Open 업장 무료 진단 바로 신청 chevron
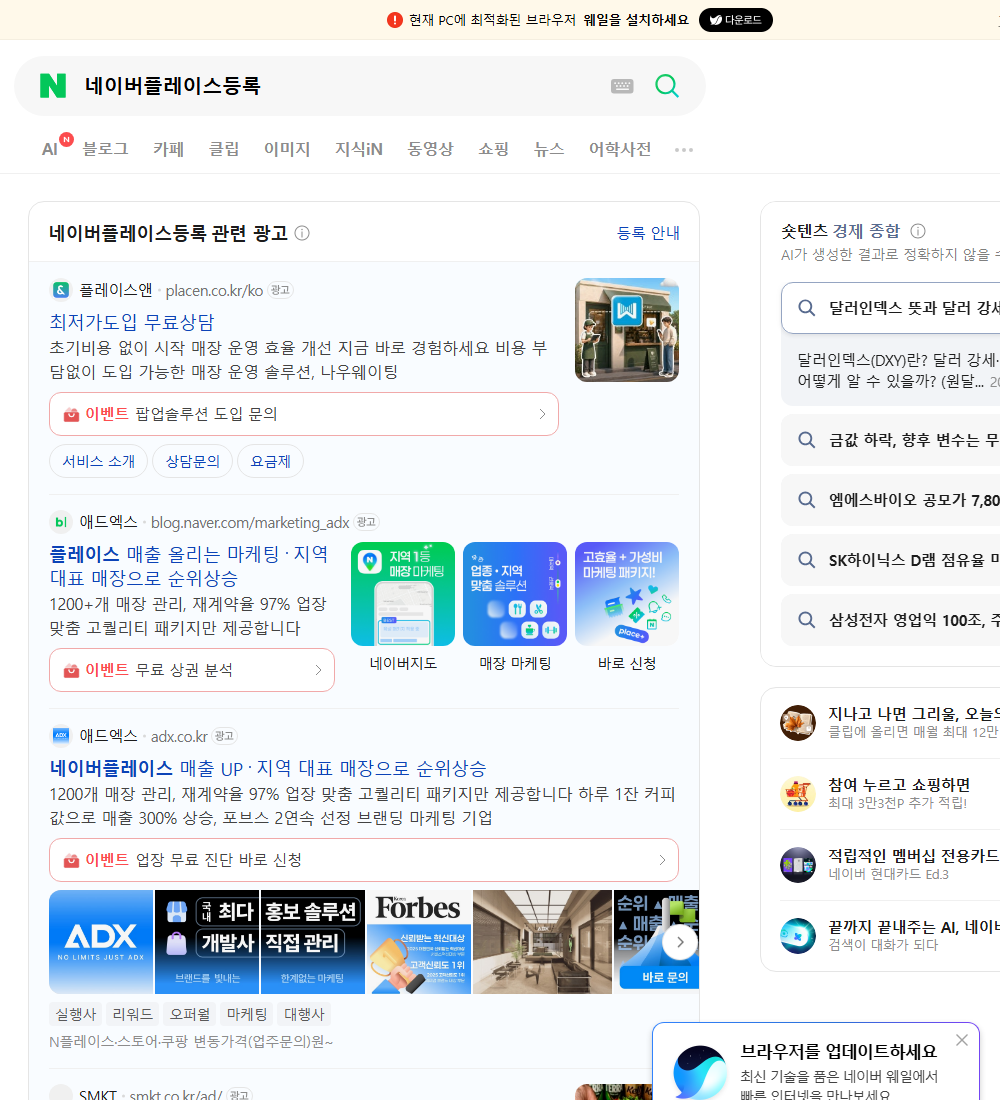The height and width of the screenshot is (1100, 1000). (x=662, y=859)
